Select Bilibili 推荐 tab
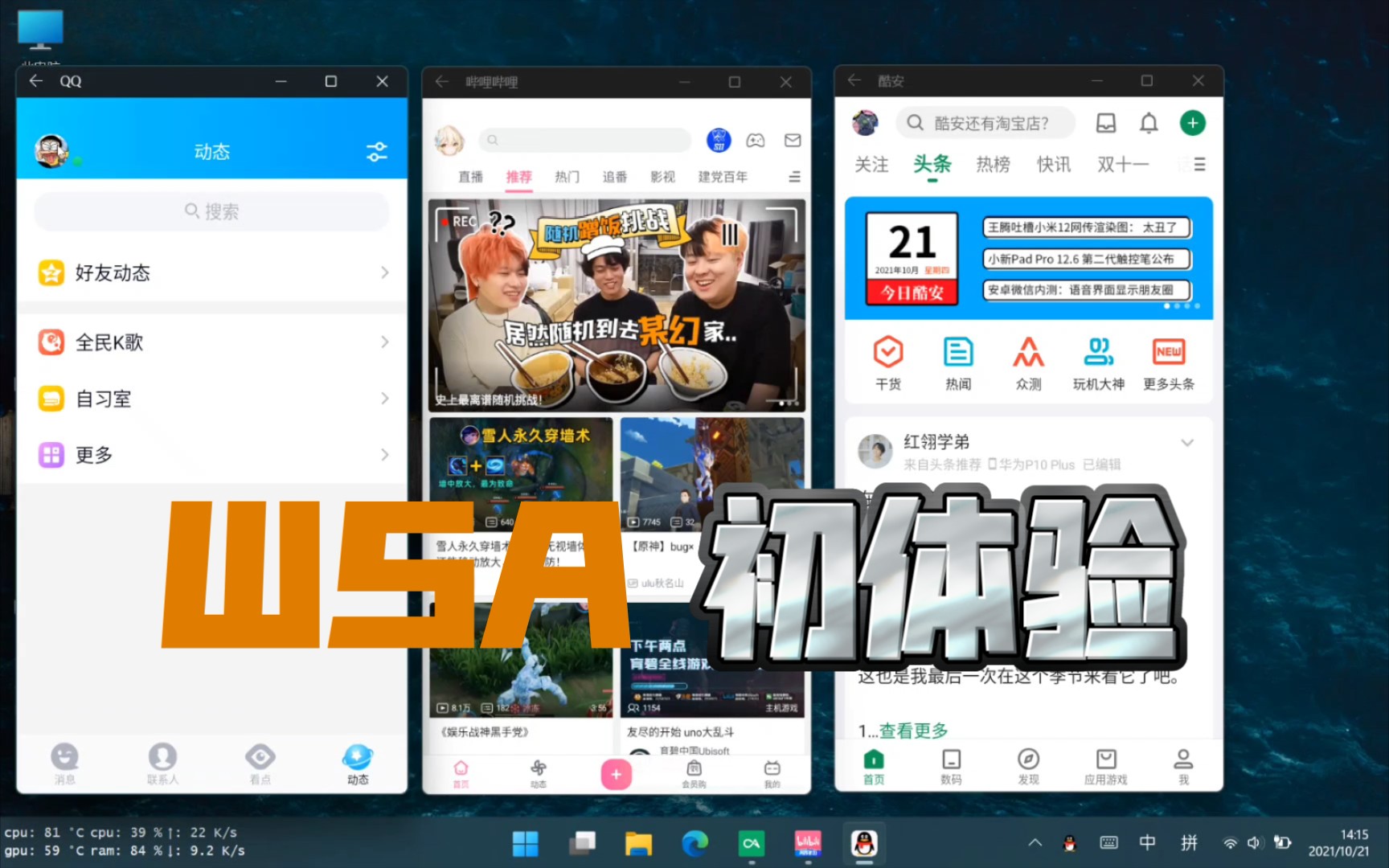Image resolution: width=1389 pixels, height=868 pixels. click(519, 177)
